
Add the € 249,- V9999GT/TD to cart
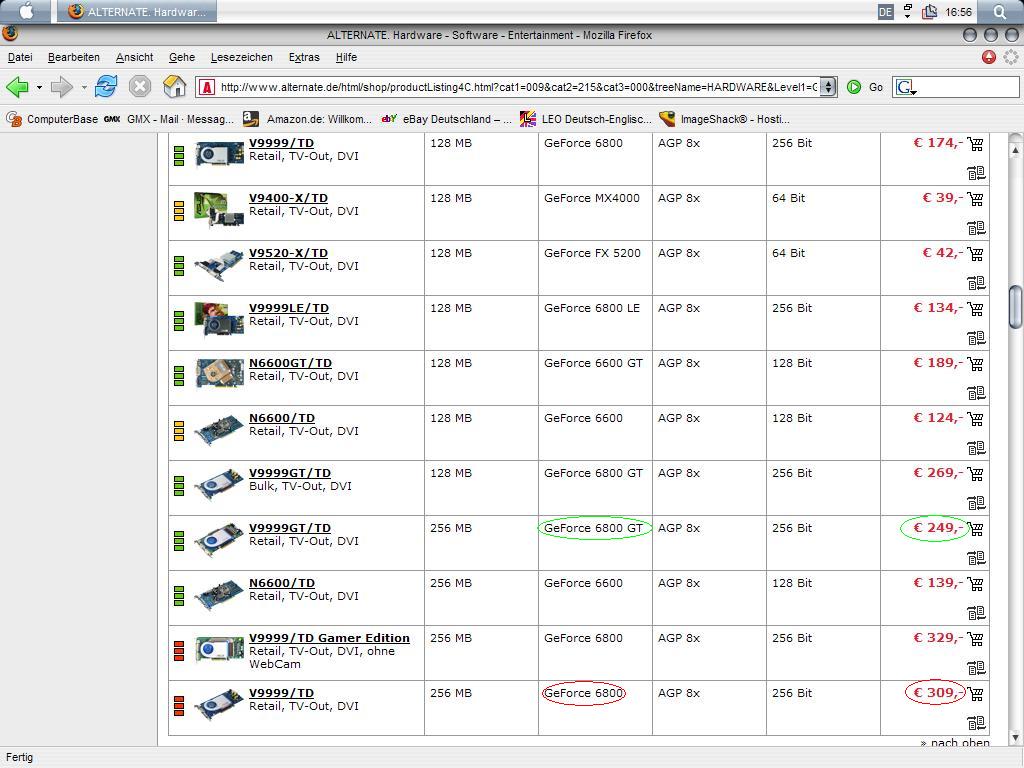[976, 528]
